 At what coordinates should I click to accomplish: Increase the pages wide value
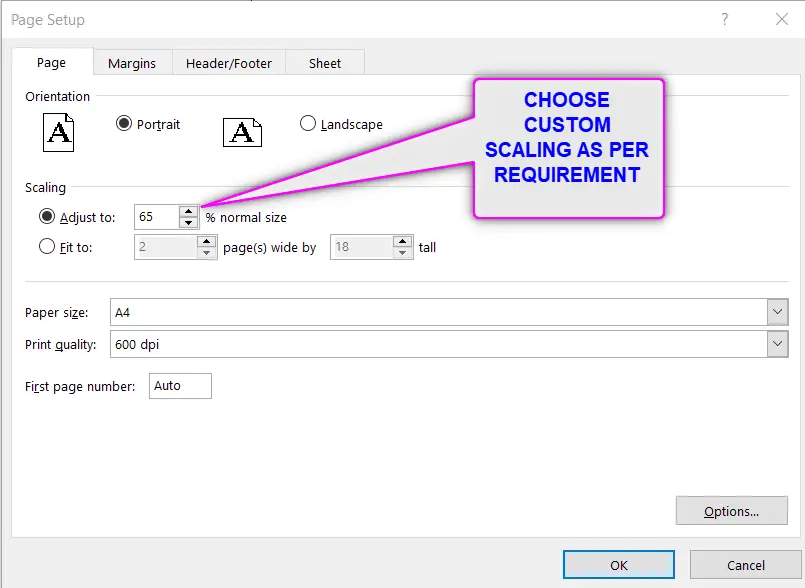coord(206,241)
